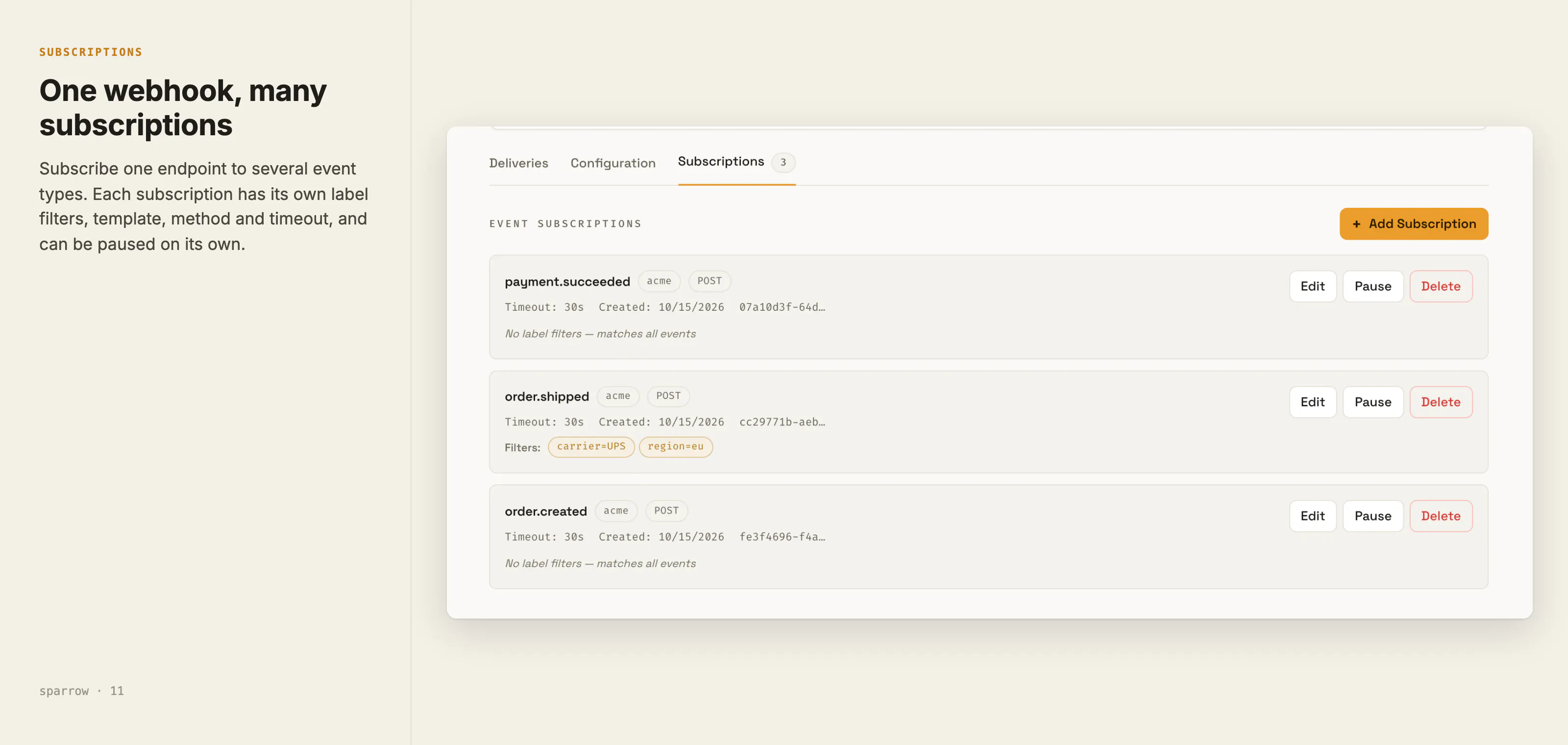The image size is (1568, 745).
Task: Click the order.shipped event name
Action: click(x=546, y=396)
